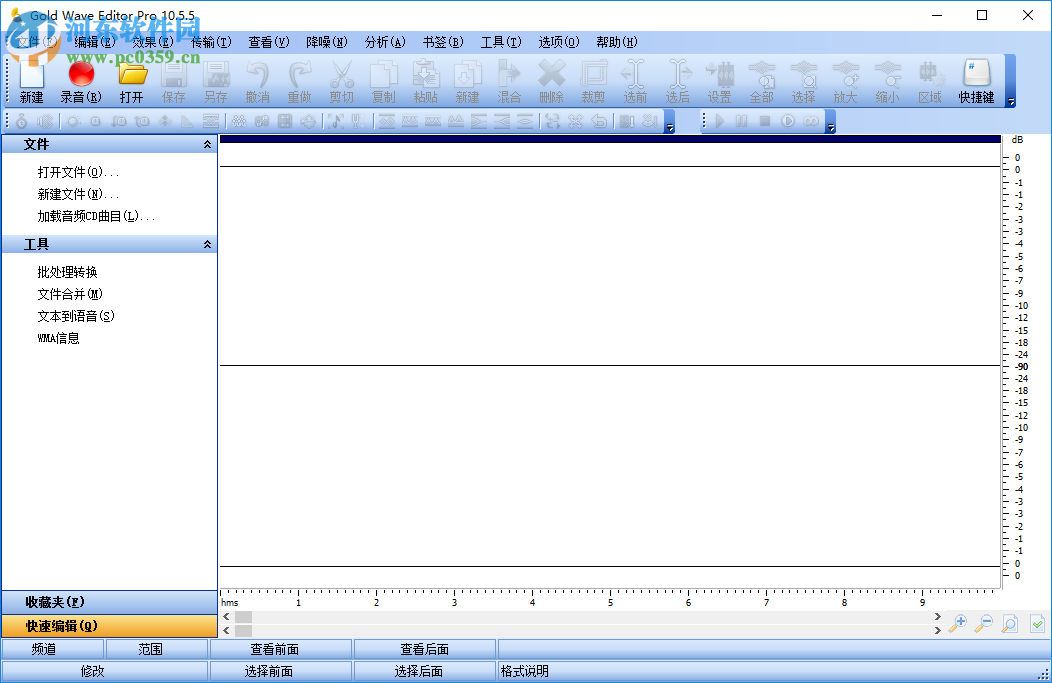Click the 剪切 (Cut) scissors icon
The width and height of the screenshot is (1052, 683).
tap(341, 80)
